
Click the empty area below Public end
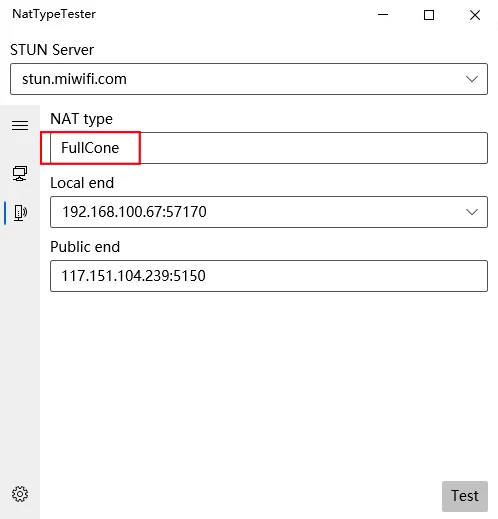269,383
